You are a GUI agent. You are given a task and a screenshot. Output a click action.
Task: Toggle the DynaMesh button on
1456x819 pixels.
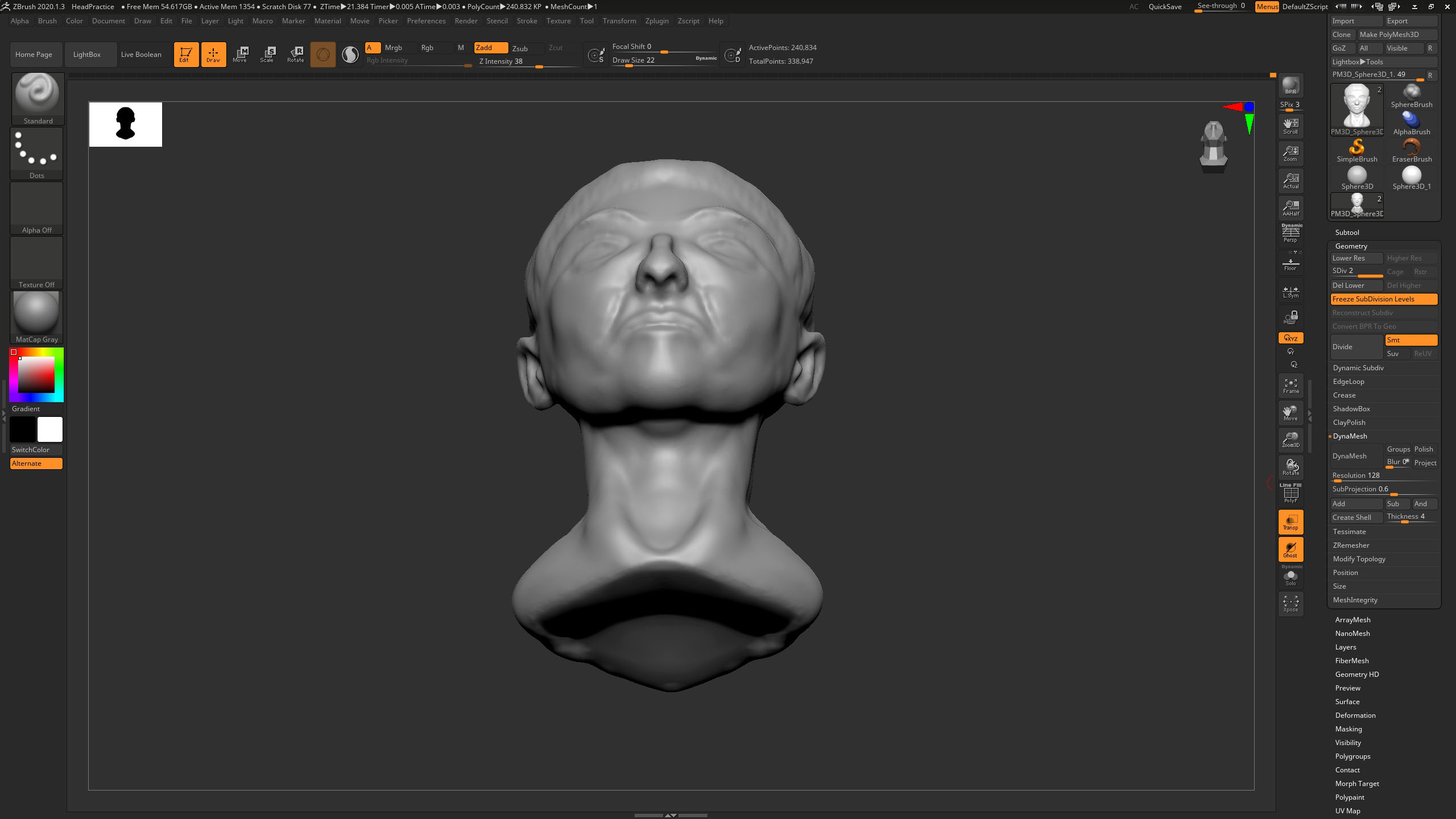point(1356,456)
